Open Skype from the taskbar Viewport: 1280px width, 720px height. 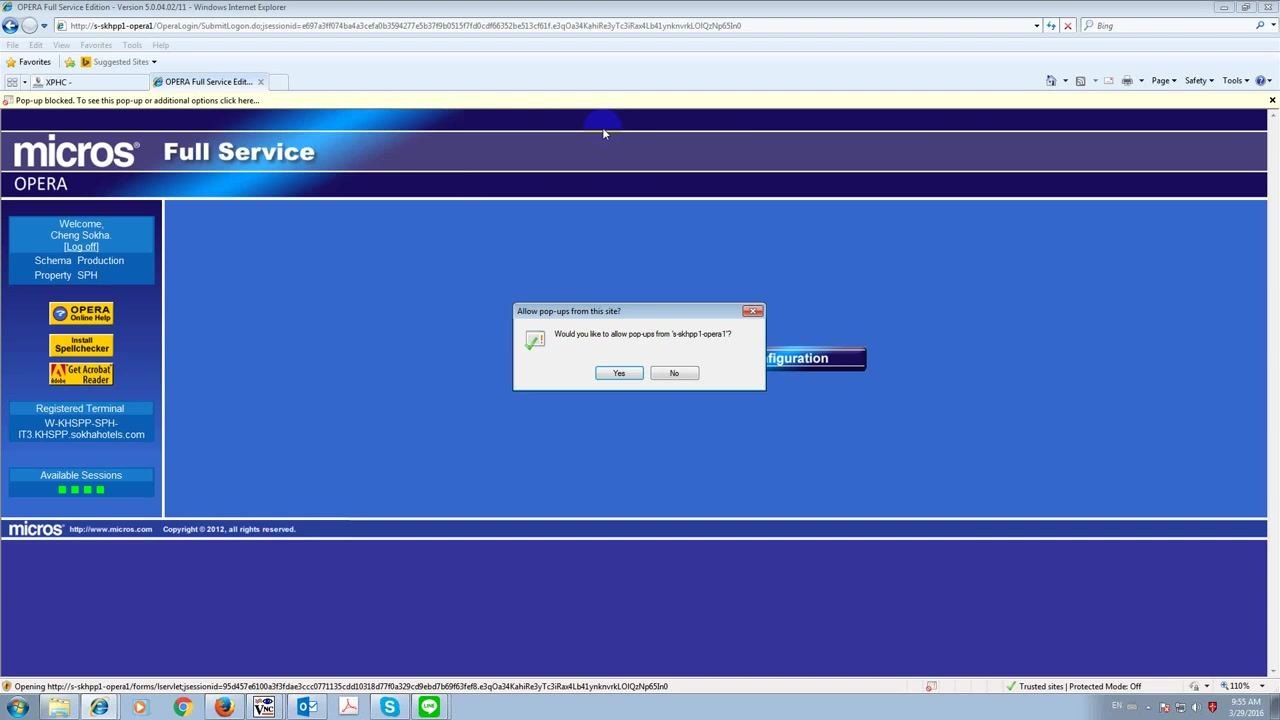[389, 707]
